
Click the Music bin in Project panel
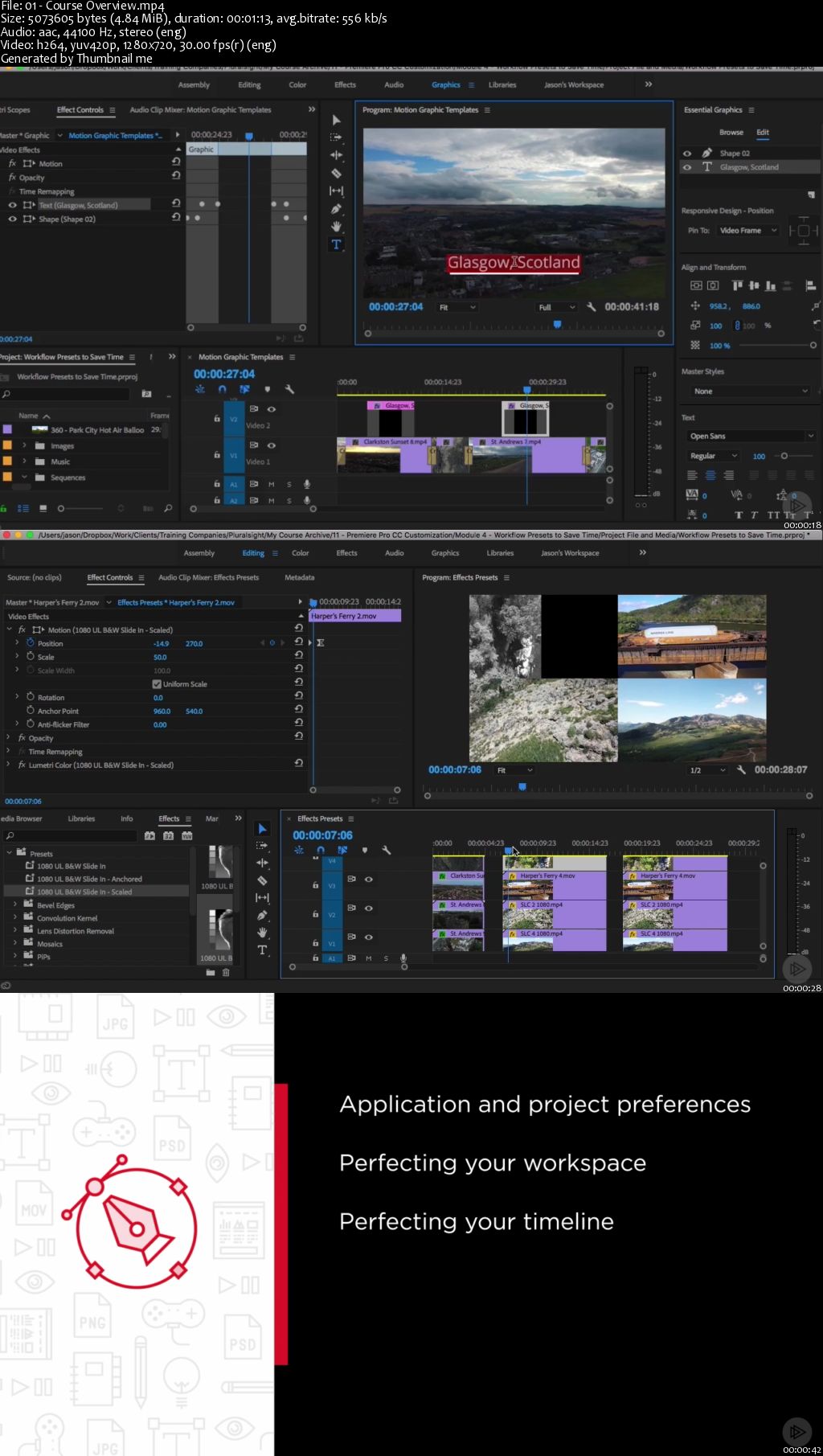(60, 461)
